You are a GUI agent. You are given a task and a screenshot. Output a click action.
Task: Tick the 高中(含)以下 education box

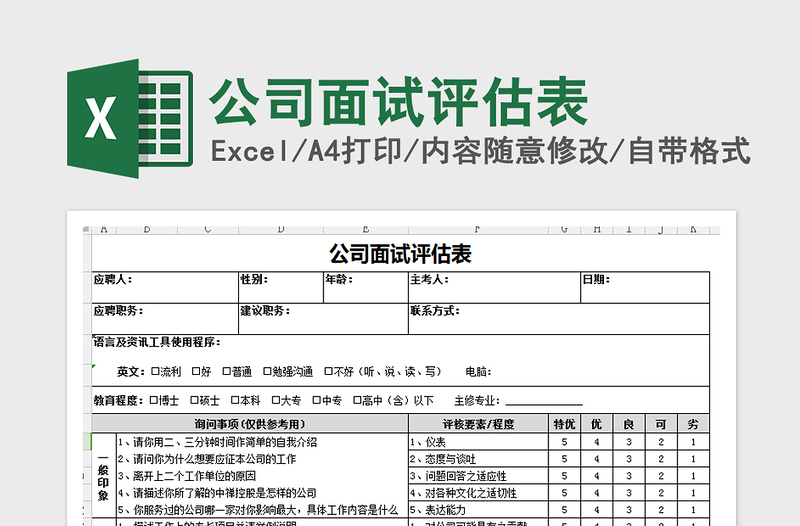(x=357, y=400)
